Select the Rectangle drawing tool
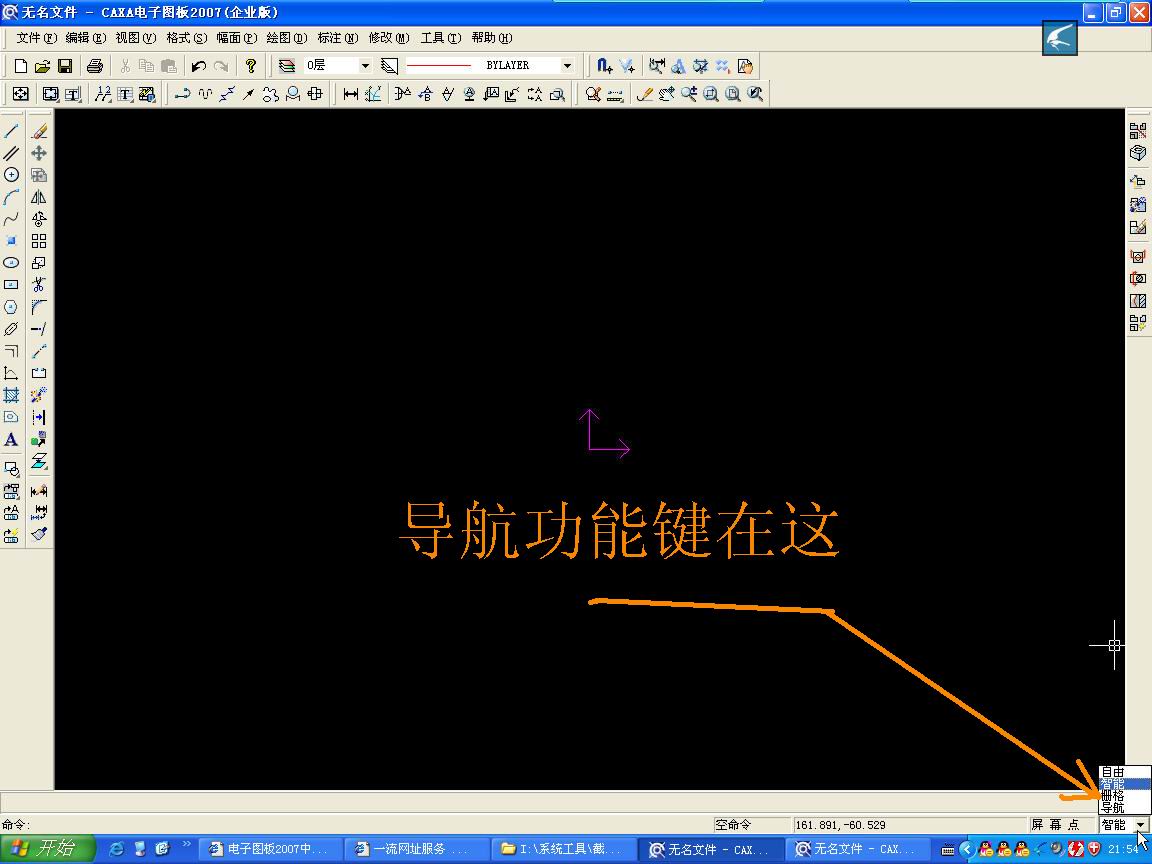The height and width of the screenshot is (864, 1152). (x=11, y=285)
